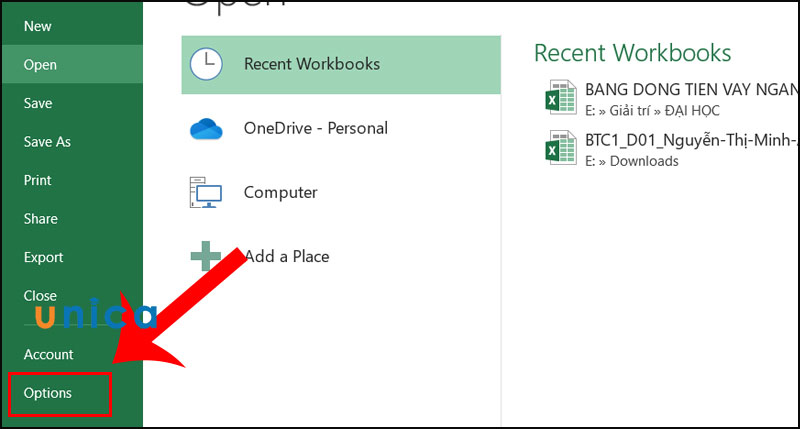The image size is (800, 429).
Task: Open the Save As page
Action: (x=47, y=142)
